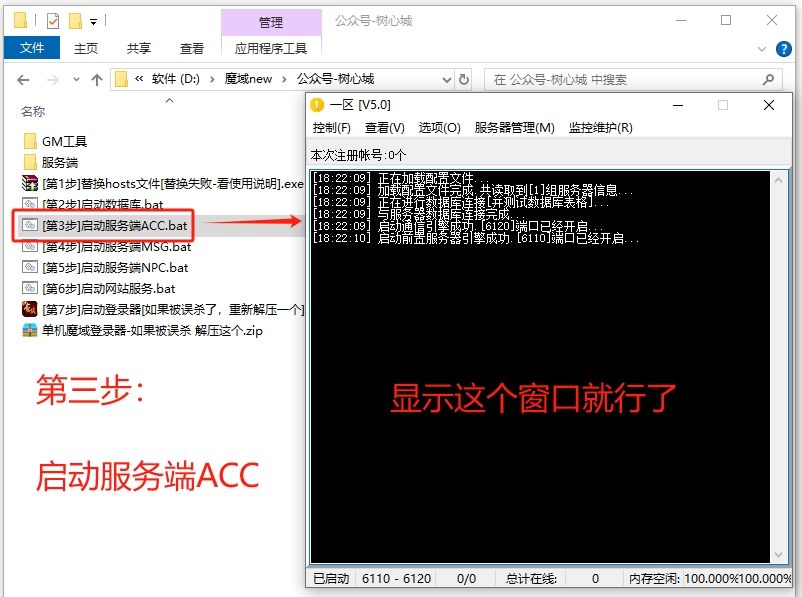This screenshot has width=802, height=597.
Task: Select the 管理 contextual tab header
Action: [x=271, y=23]
